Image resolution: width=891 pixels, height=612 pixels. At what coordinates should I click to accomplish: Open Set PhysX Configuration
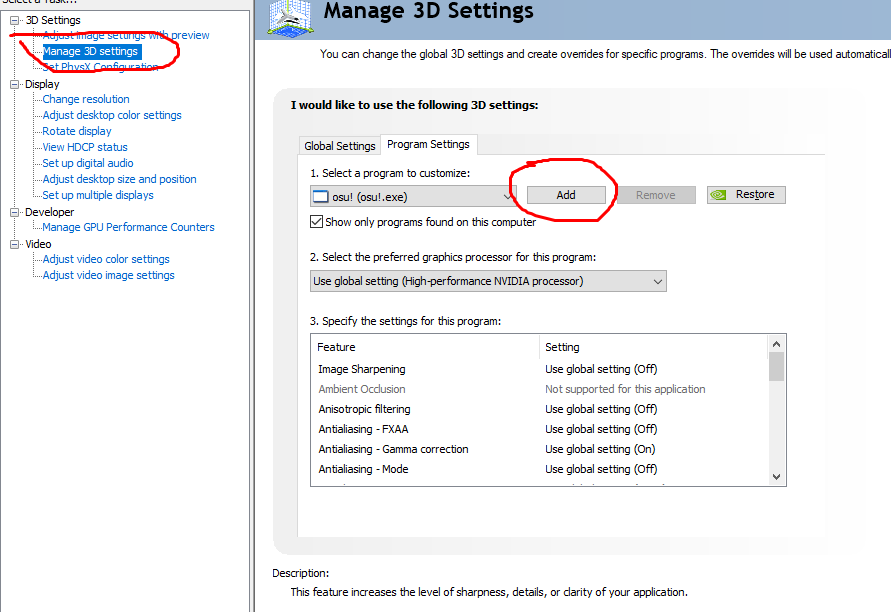(101, 67)
